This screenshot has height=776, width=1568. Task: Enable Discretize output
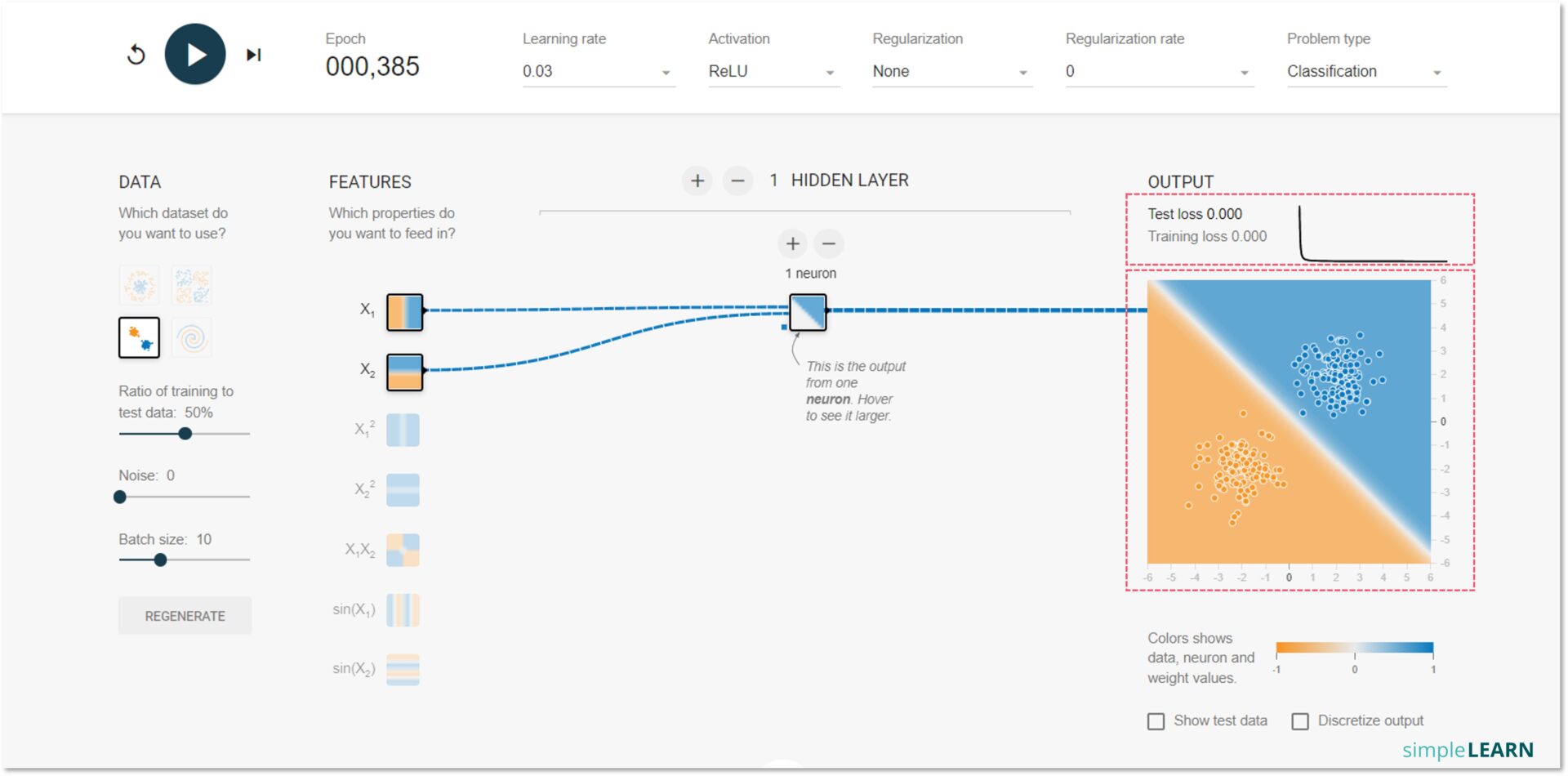[x=1300, y=720]
